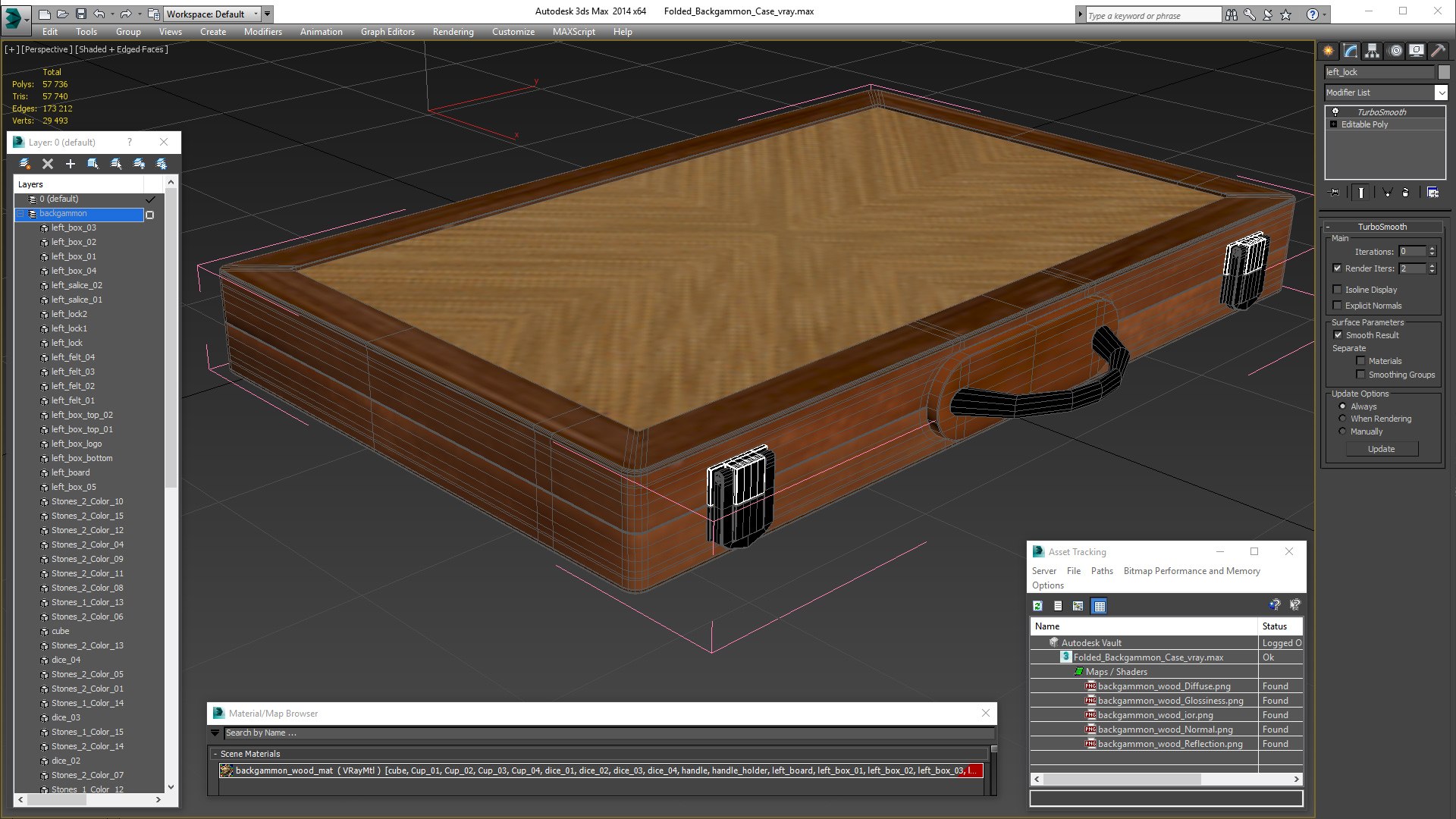Image resolution: width=1456 pixels, height=819 pixels.
Task: Click the Project Folder icon in quick access toolbar
Action: point(154,14)
